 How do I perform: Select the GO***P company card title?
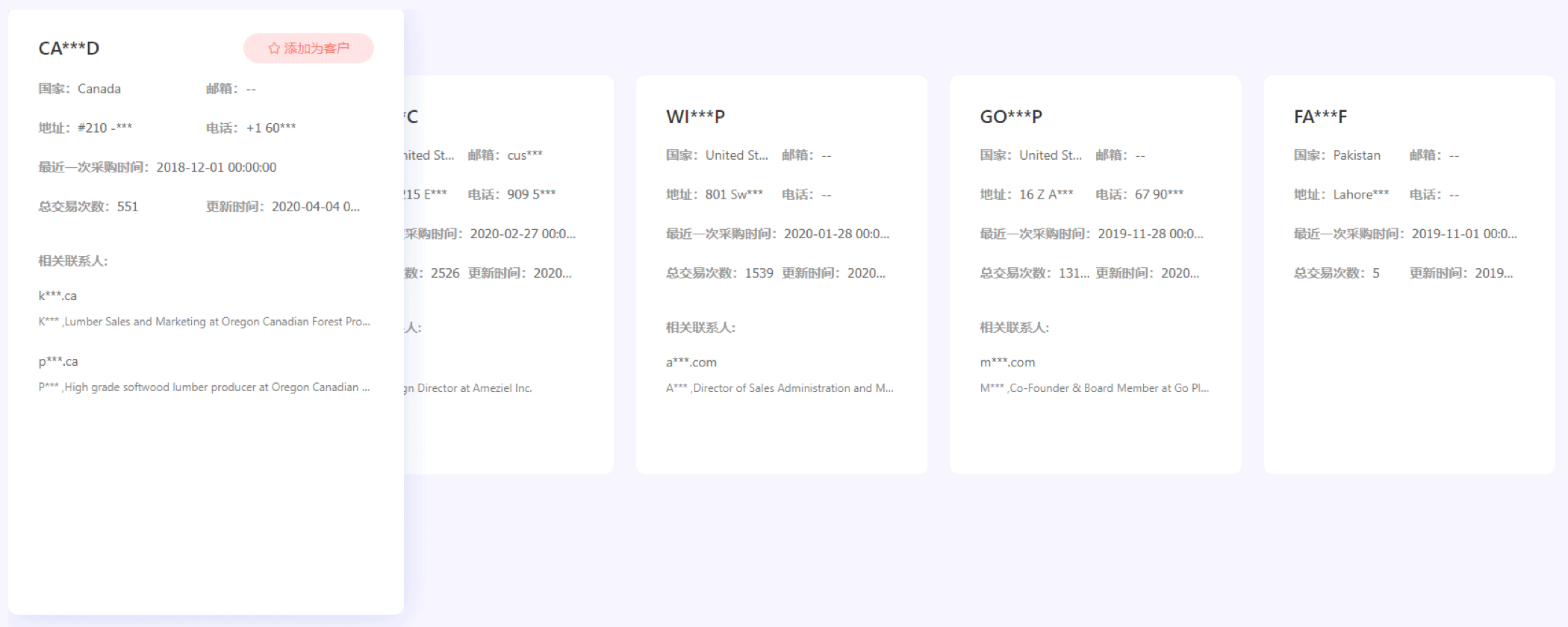tap(1011, 117)
